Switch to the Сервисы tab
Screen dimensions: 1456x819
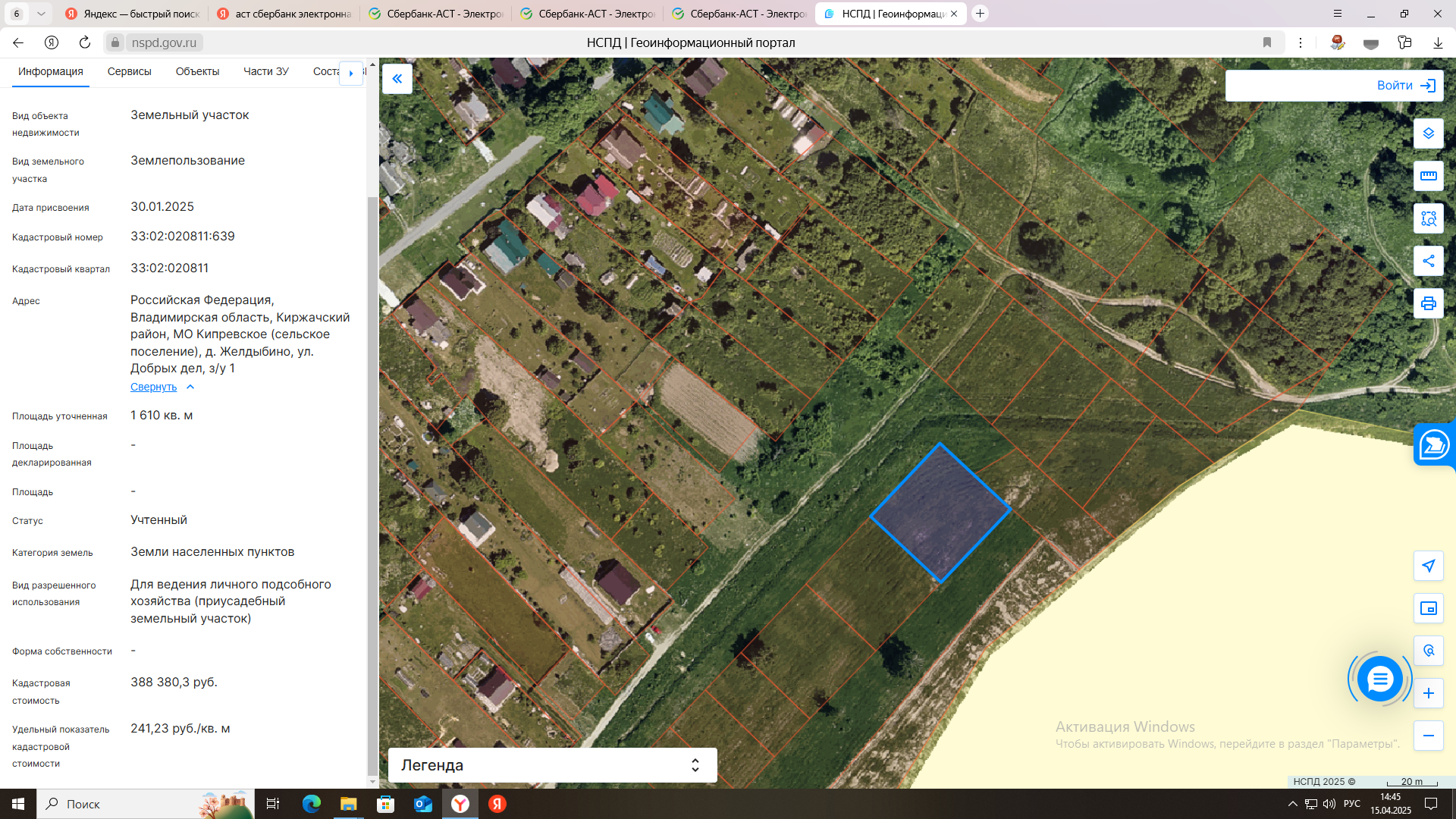(x=129, y=71)
